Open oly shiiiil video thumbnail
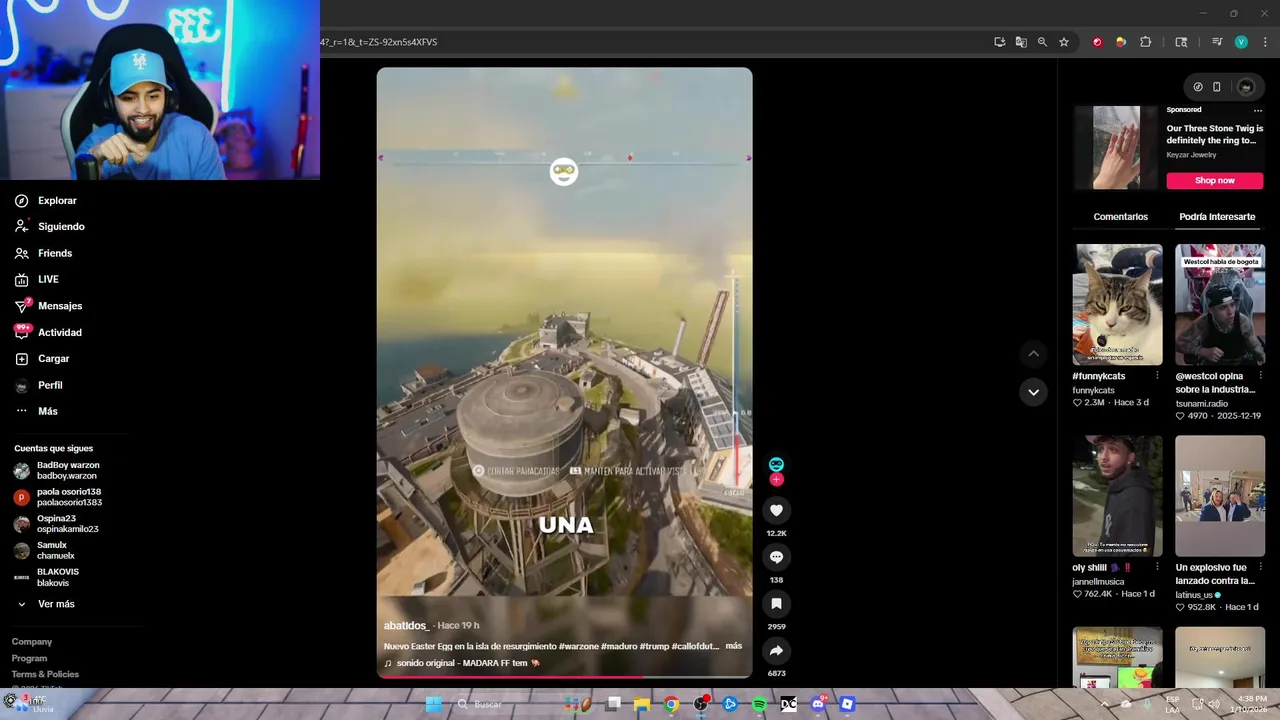 1118,496
